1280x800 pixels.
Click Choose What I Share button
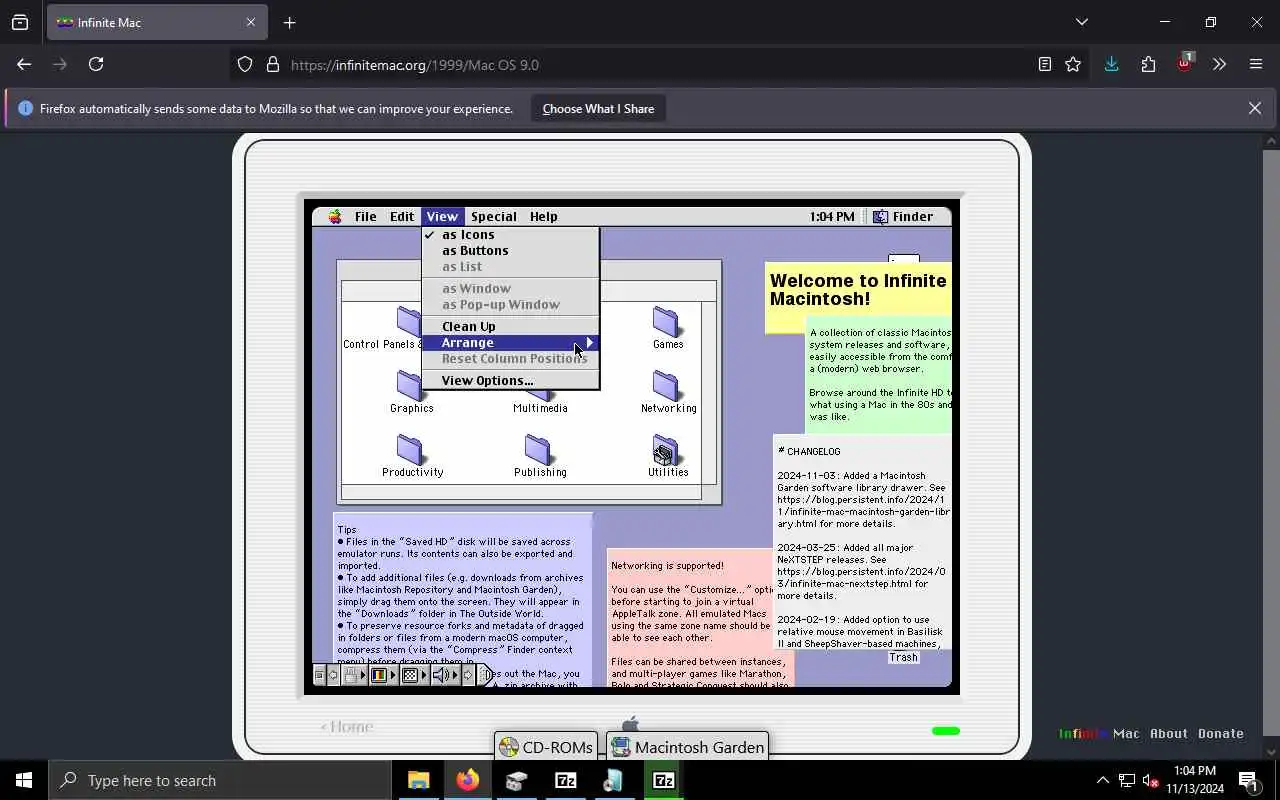point(598,108)
